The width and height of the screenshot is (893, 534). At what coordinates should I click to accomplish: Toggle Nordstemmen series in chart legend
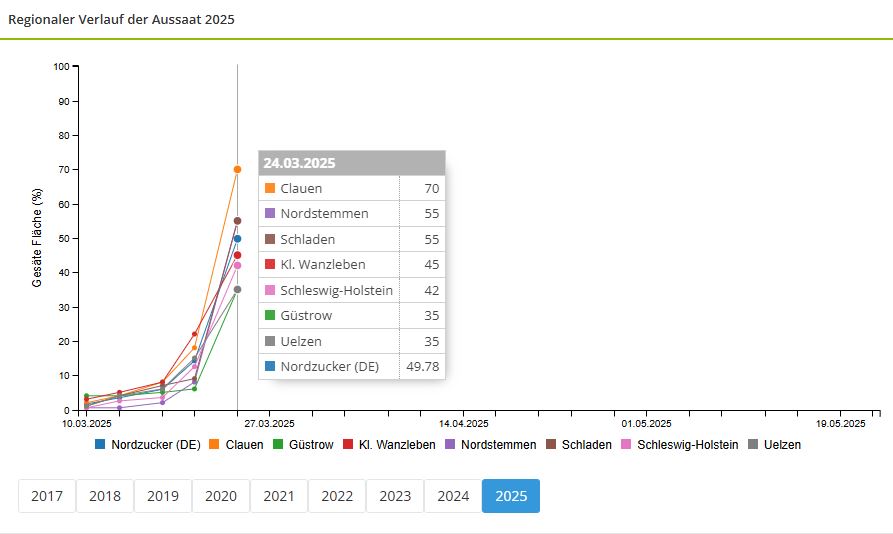tap(491, 445)
